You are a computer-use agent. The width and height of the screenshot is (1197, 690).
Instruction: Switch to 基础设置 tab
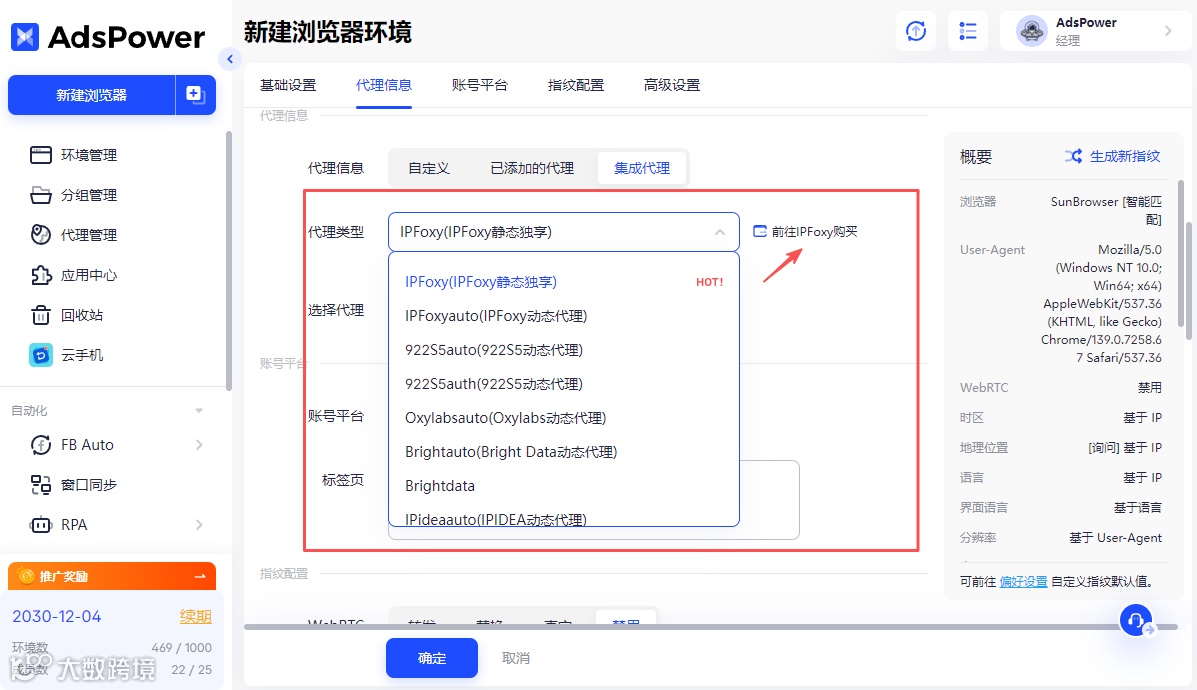(288, 85)
